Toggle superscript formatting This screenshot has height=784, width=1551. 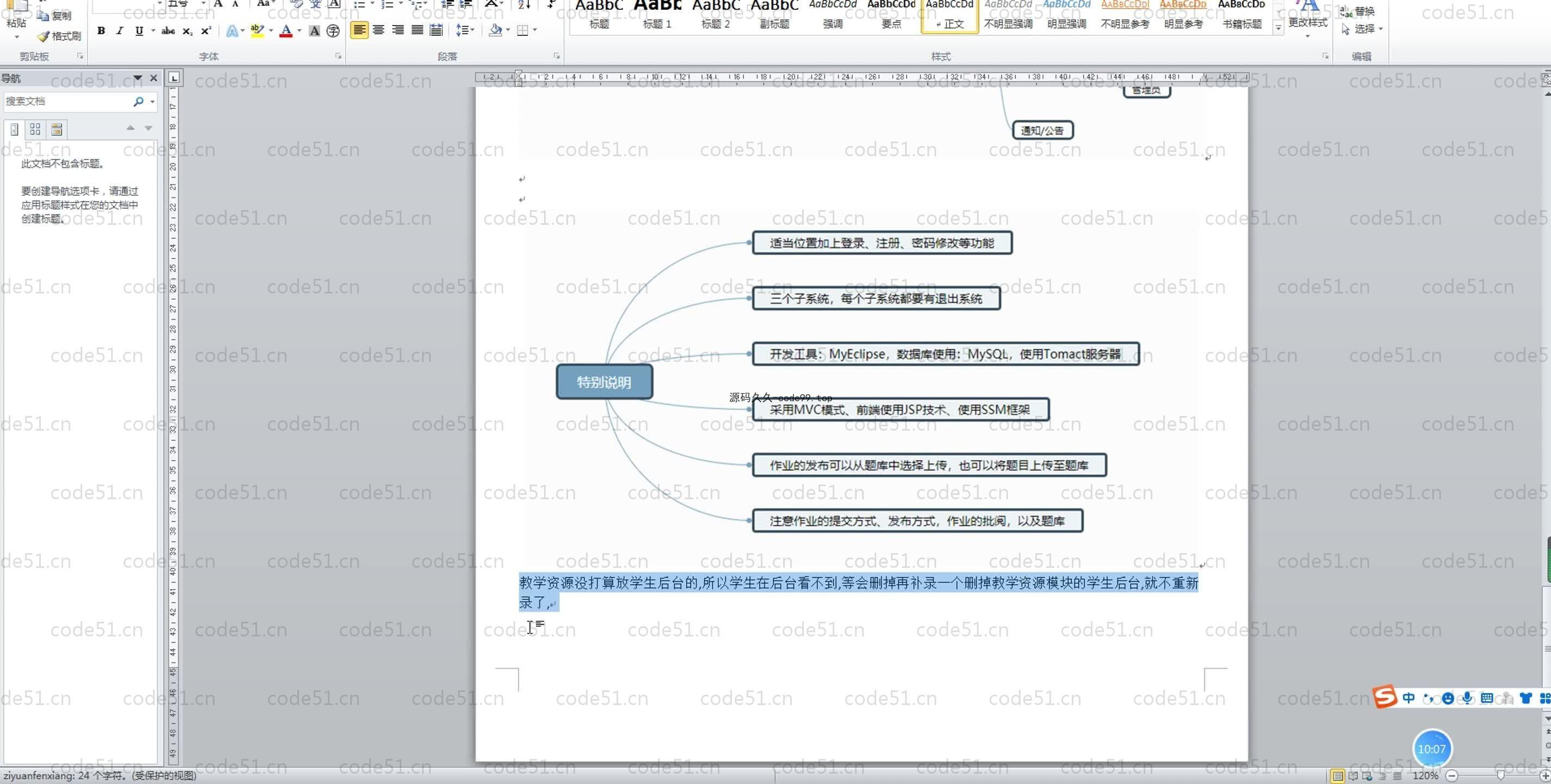click(x=206, y=30)
